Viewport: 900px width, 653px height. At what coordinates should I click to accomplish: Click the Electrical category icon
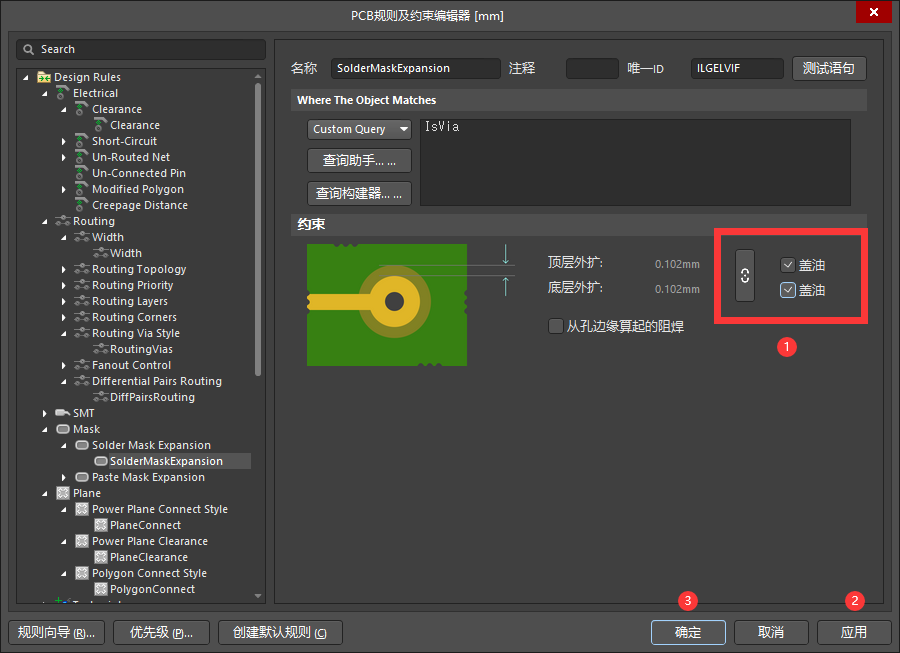[x=63, y=92]
